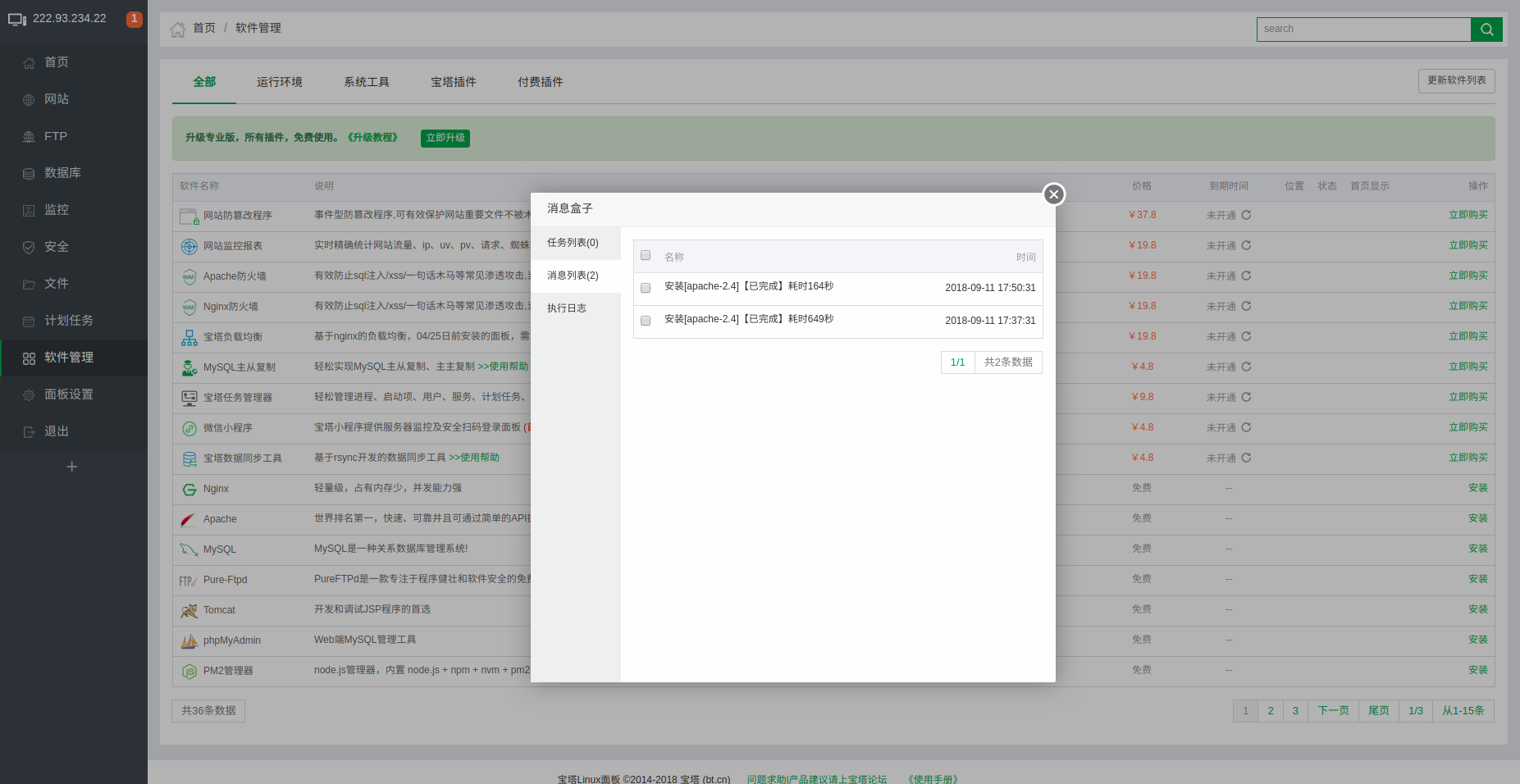Image resolution: width=1520 pixels, height=784 pixels.
Task: Check the apache-2.4 message from 17:37:31
Action: point(646,321)
